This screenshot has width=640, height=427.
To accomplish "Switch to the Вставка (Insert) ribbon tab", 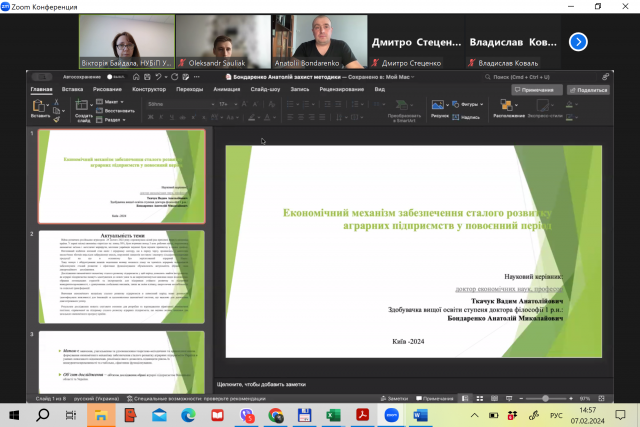I will (x=73, y=89).
